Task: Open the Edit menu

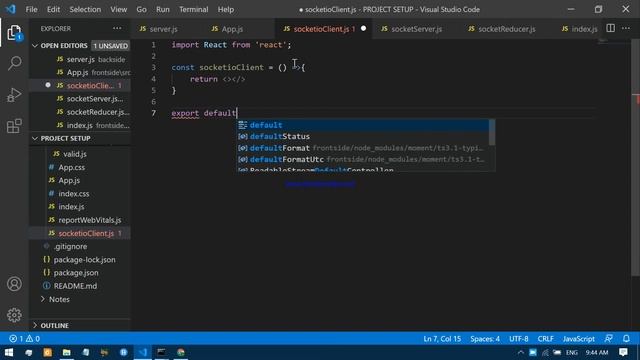Action: 53,9
